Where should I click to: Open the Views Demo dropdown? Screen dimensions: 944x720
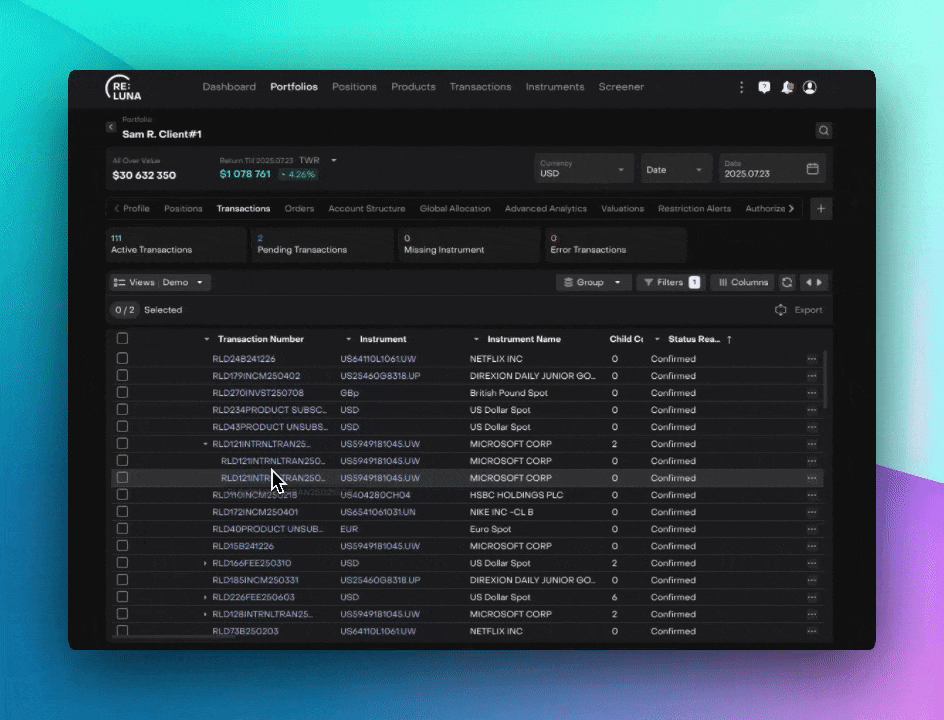(x=159, y=283)
